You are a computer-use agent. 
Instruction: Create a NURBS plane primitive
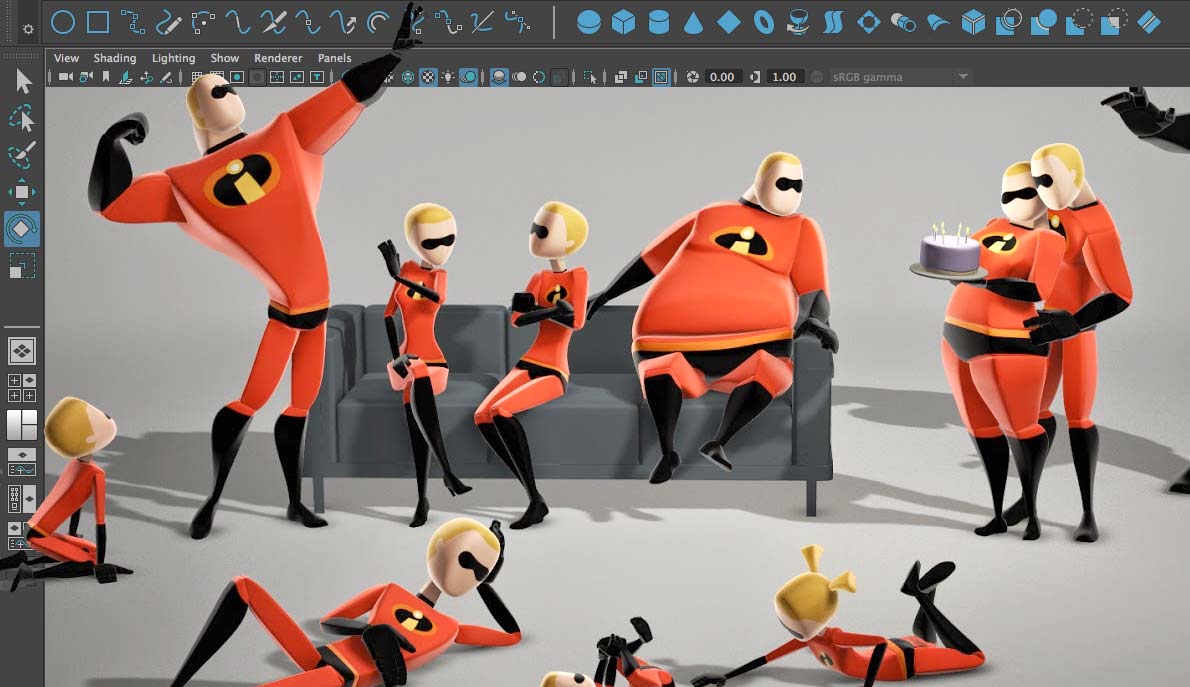[729, 23]
